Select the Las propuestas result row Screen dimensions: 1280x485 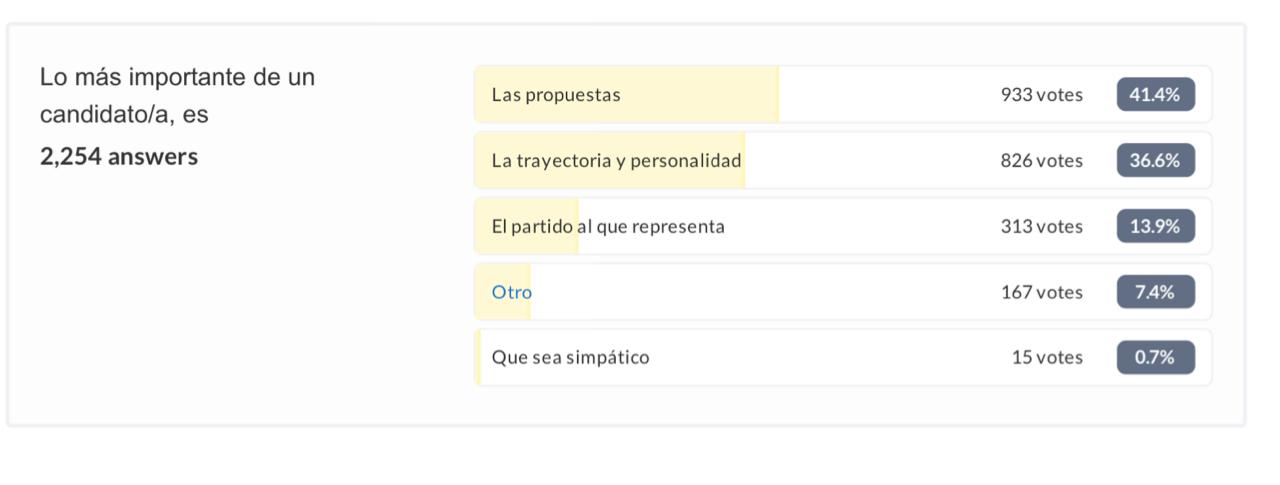coord(843,95)
